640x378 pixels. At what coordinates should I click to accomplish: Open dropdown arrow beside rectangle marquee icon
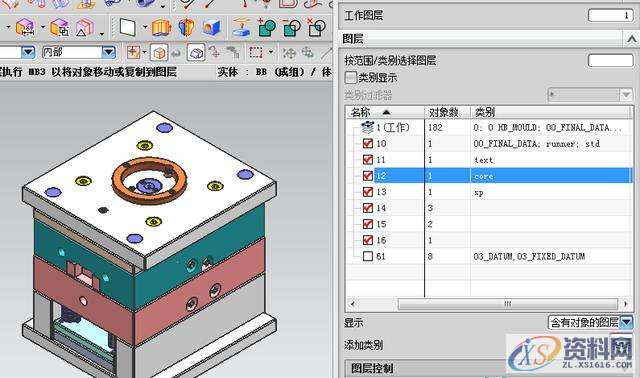(x=271, y=52)
